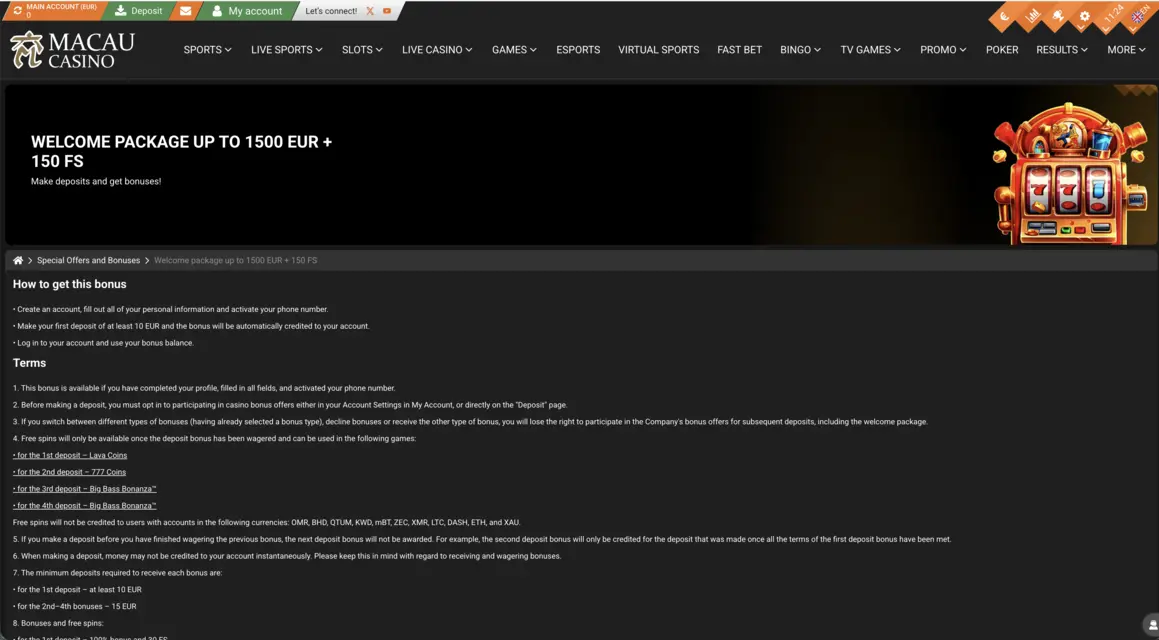The width and height of the screenshot is (1159, 640).
Task: Open the settings gear icon
Action: click(1084, 16)
